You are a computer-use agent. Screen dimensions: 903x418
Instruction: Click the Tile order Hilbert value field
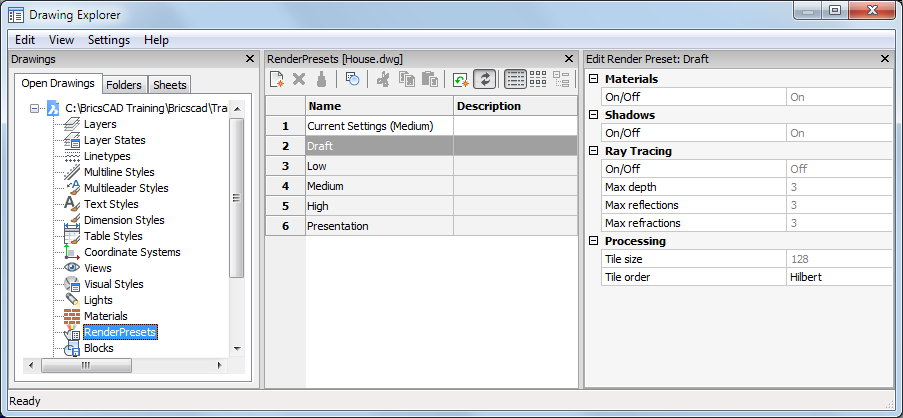click(838, 277)
